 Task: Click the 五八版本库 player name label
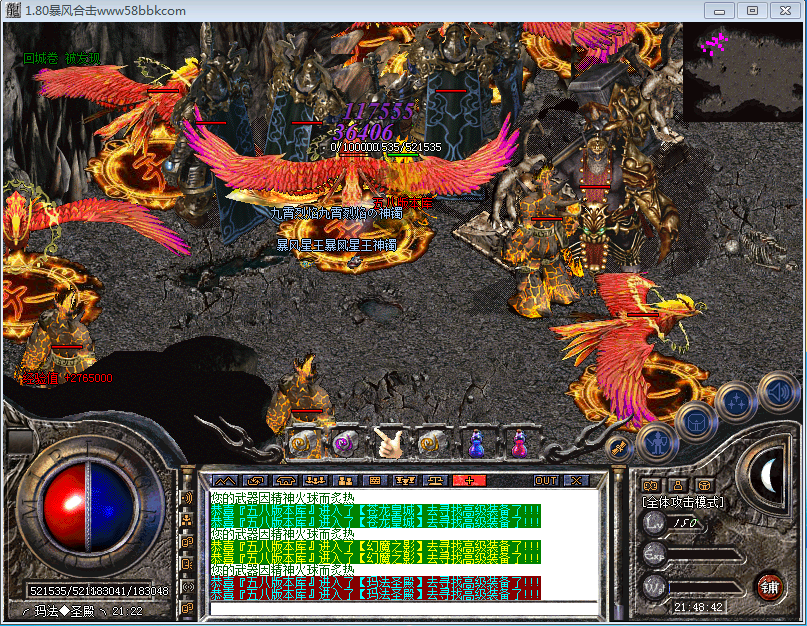pyautogui.click(x=402, y=203)
